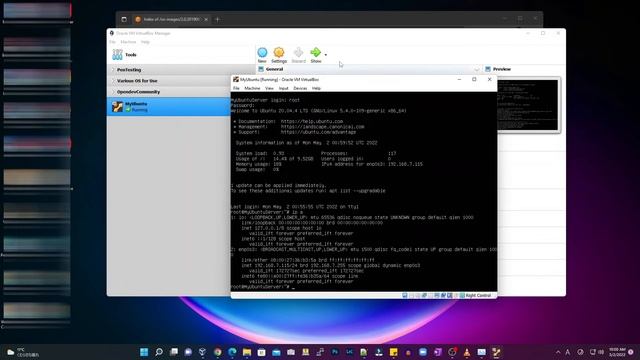640x360 pixels.
Task: Open Sticky Notes yellow icon on taskbar
Action: point(393,352)
